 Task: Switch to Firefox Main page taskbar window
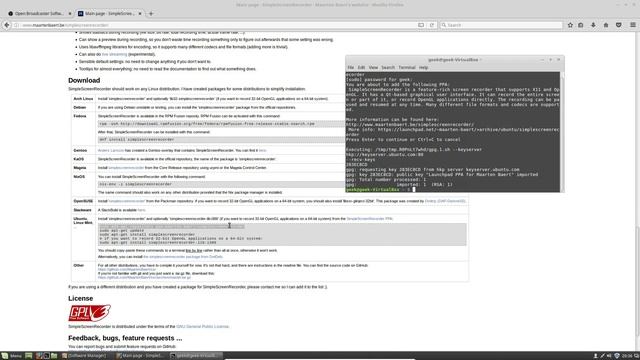click(x=140, y=356)
